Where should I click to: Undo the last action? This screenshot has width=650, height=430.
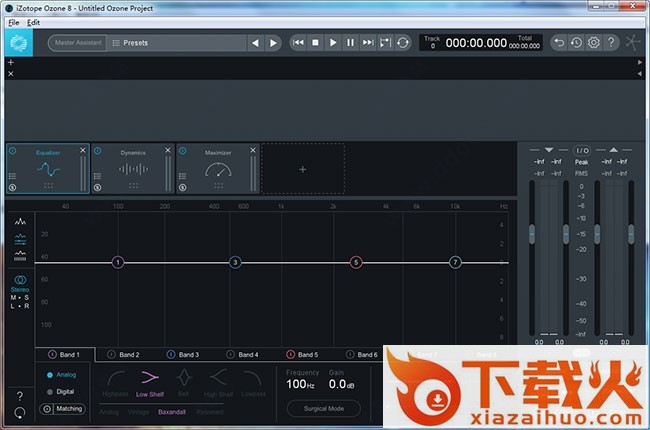[x=559, y=43]
